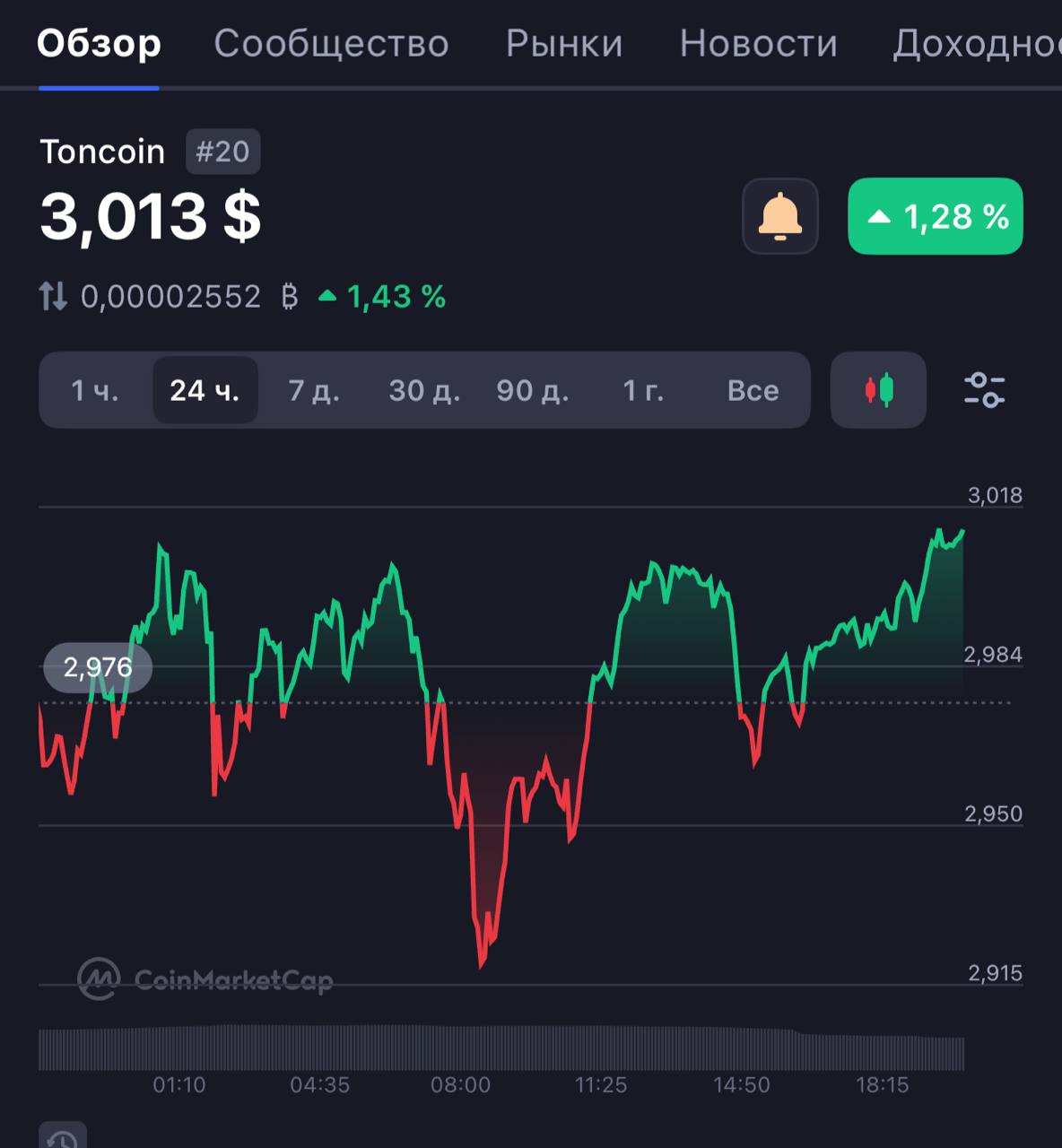Tap the 08:00 time axis label

click(x=461, y=1085)
